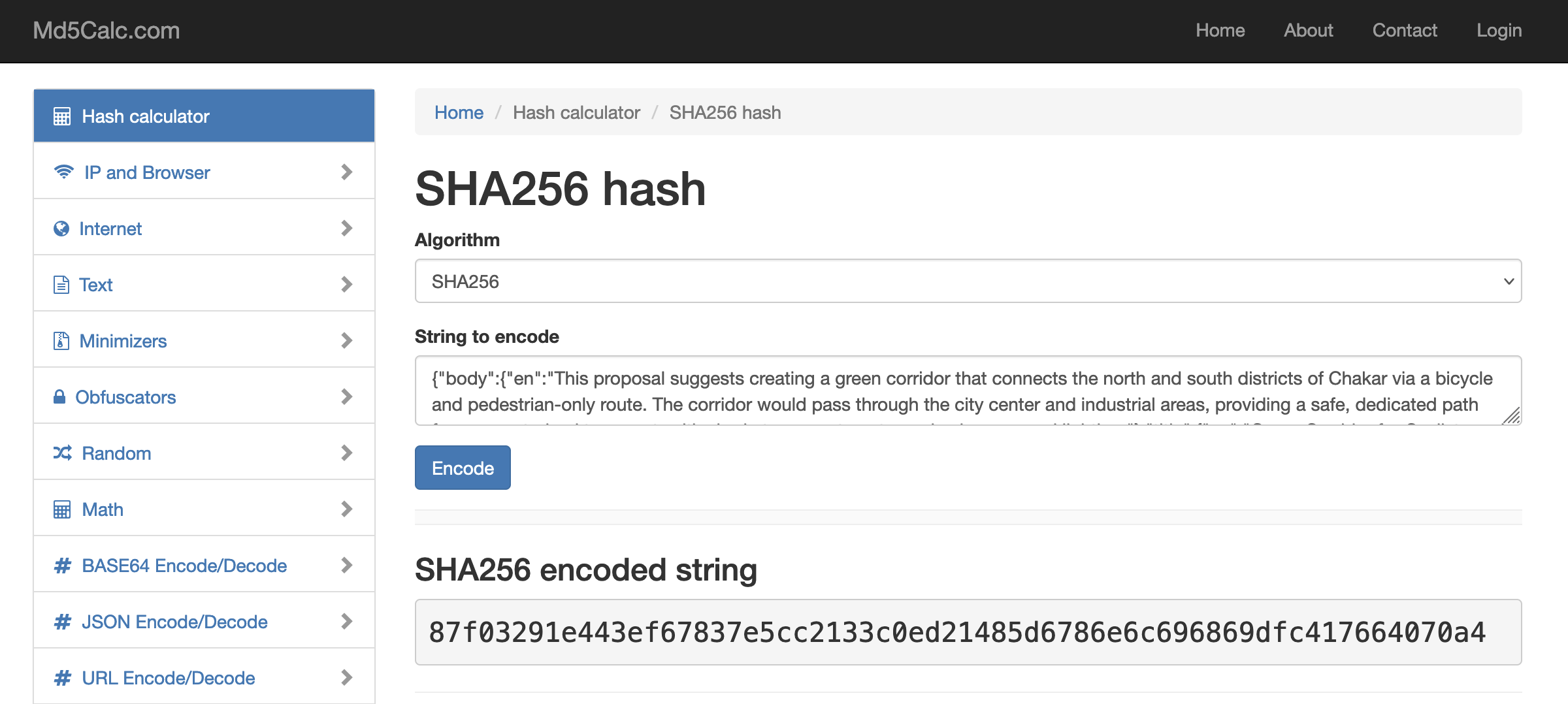Click the document icon beside Text
The height and width of the screenshot is (704, 1568).
click(x=61, y=285)
